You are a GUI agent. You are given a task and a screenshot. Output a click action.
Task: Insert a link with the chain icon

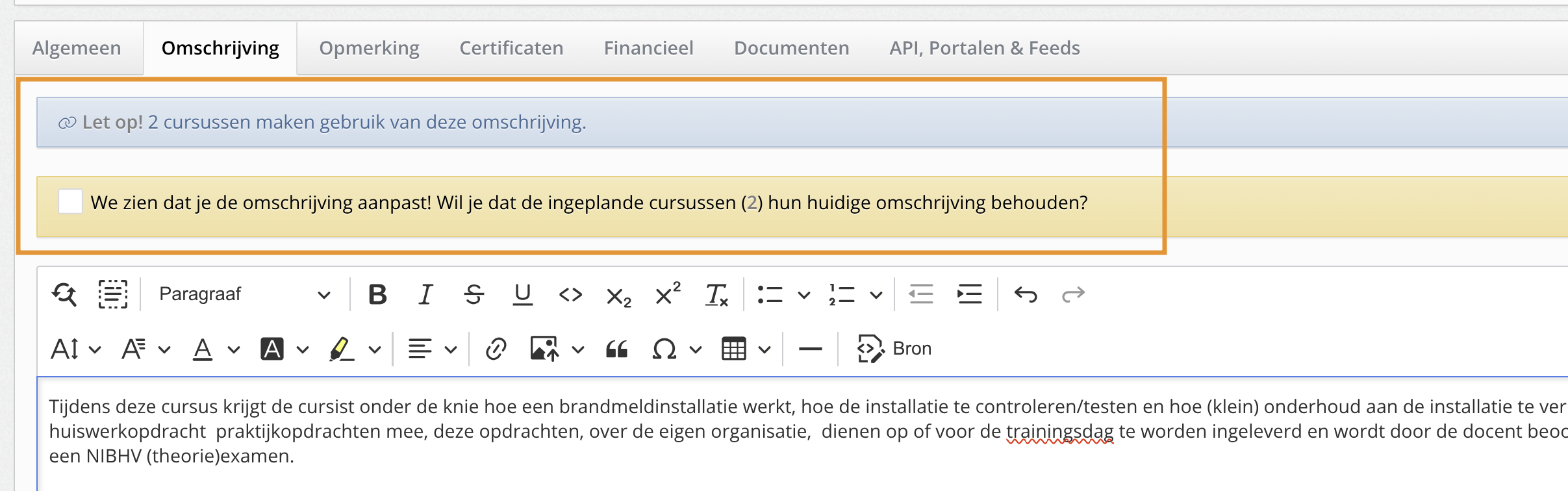click(496, 349)
